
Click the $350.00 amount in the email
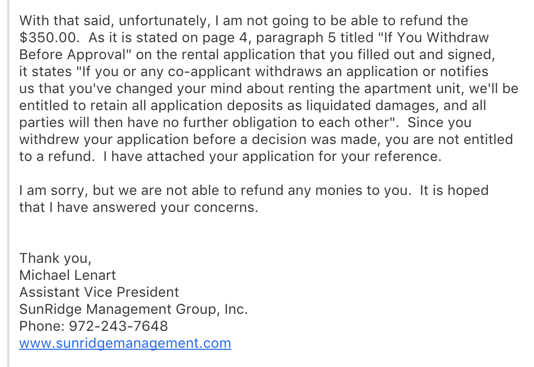[x=48, y=37]
